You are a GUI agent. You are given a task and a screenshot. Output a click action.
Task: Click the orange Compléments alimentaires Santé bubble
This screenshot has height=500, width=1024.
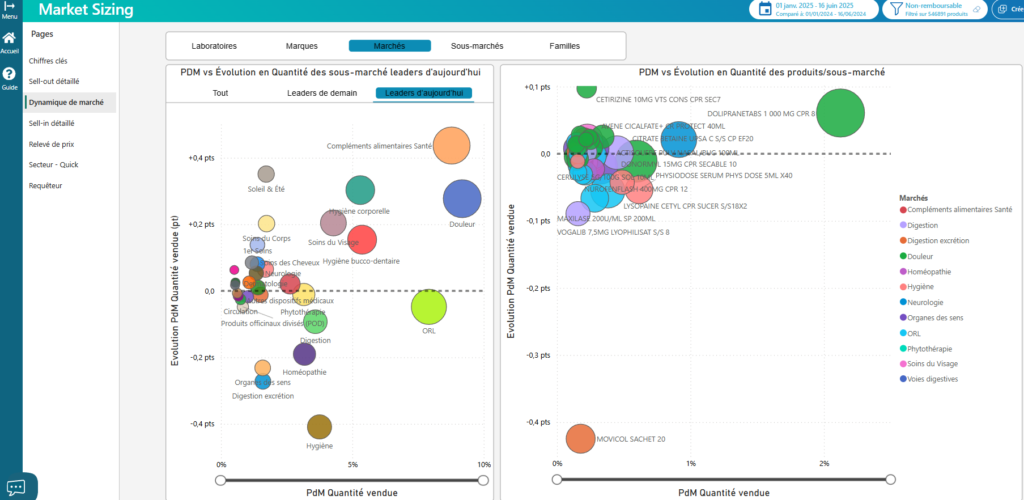pos(452,146)
